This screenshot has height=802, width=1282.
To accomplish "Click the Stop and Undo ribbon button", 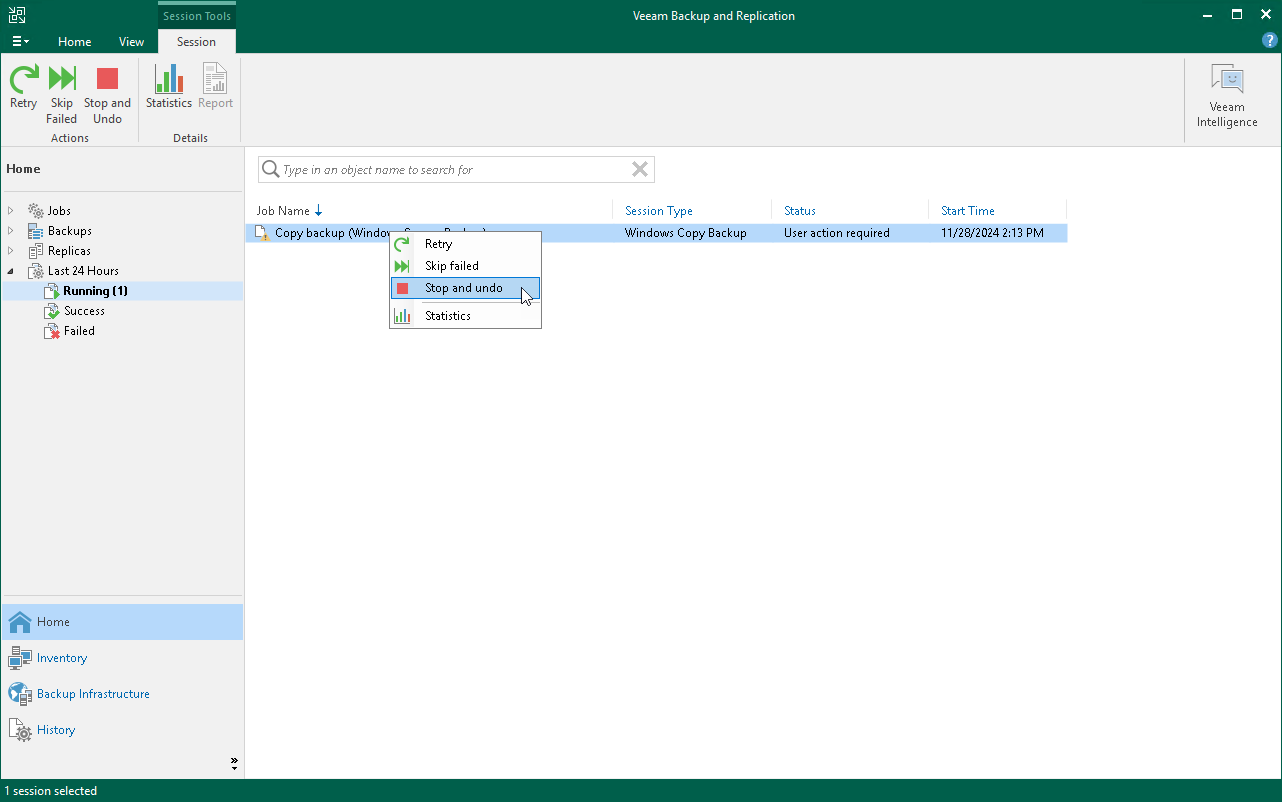I will pos(107,95).
